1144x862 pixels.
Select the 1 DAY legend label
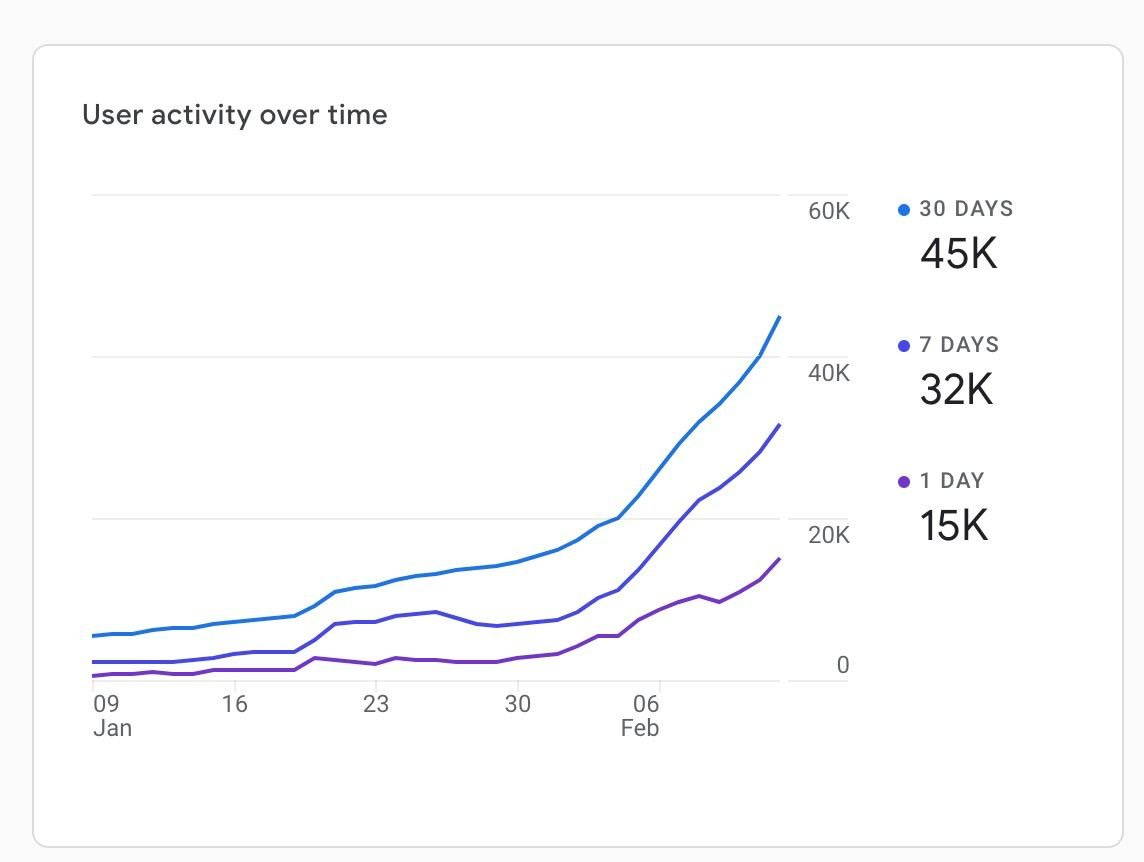951,480
